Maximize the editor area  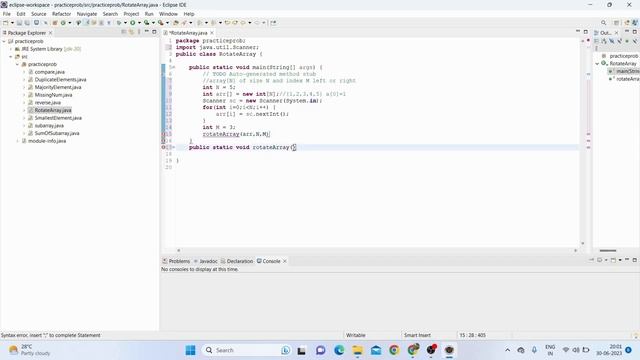(x=586, y=32)
